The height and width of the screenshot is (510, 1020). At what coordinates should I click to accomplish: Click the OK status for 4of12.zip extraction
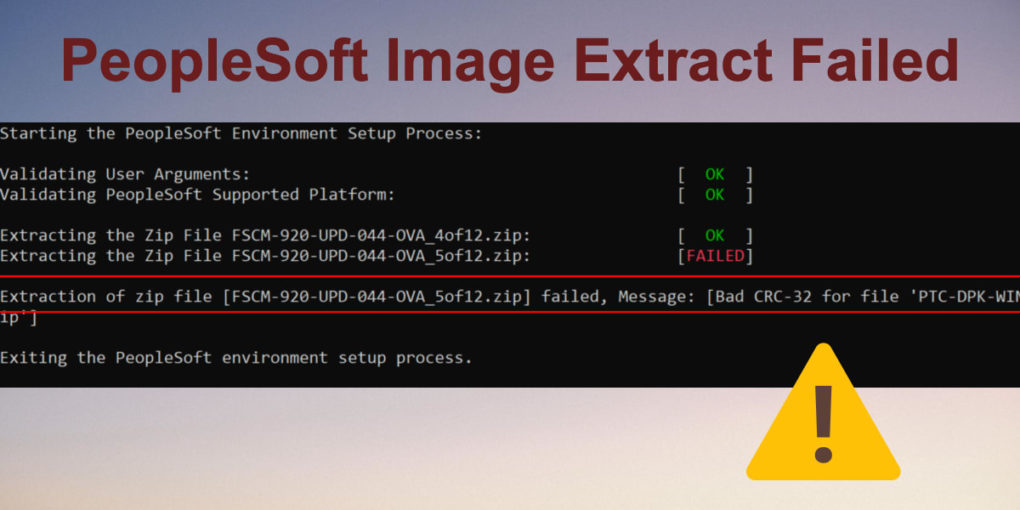pyautogui.click(x=715, y=235)
